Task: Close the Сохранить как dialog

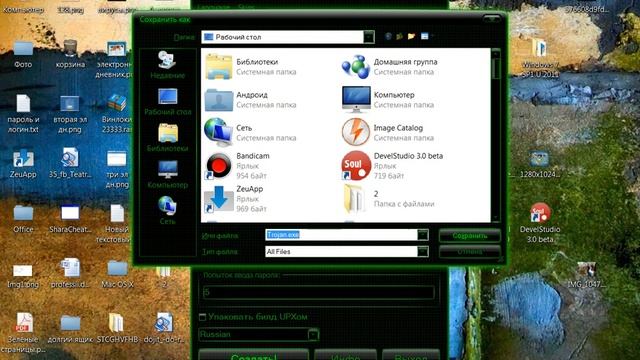Action: click(492, 19)
